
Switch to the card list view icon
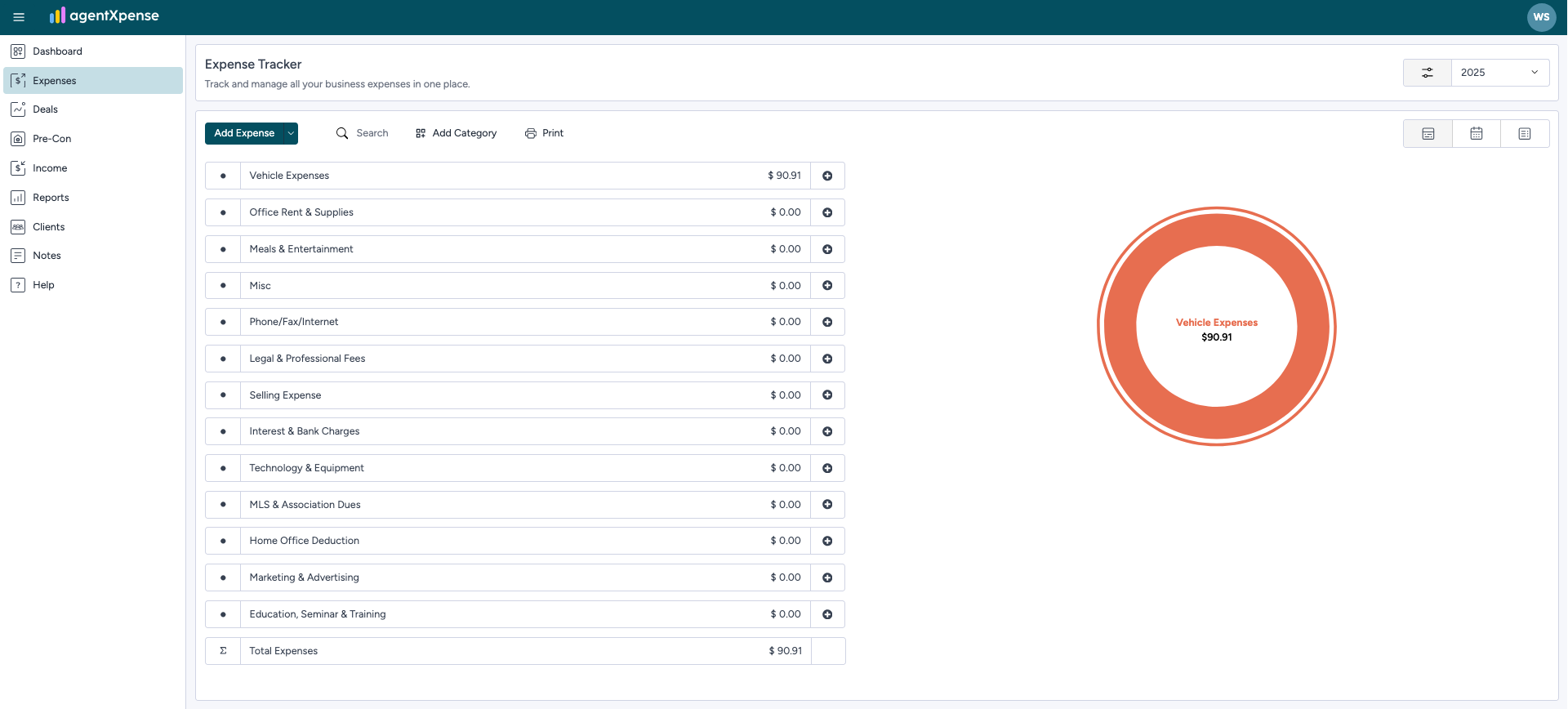click(1428, 134)
